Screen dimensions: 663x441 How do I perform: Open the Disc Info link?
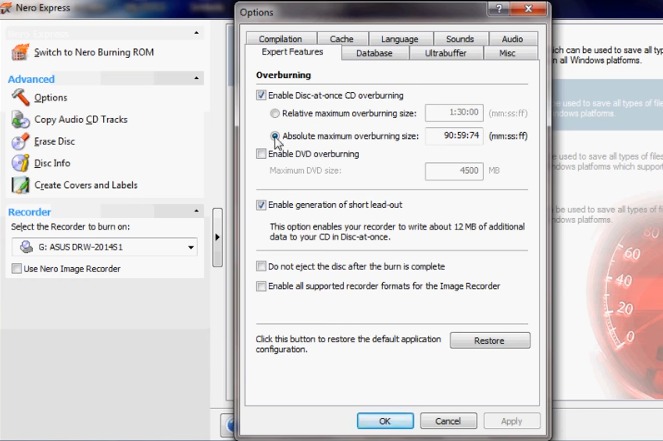coord(52,163)
